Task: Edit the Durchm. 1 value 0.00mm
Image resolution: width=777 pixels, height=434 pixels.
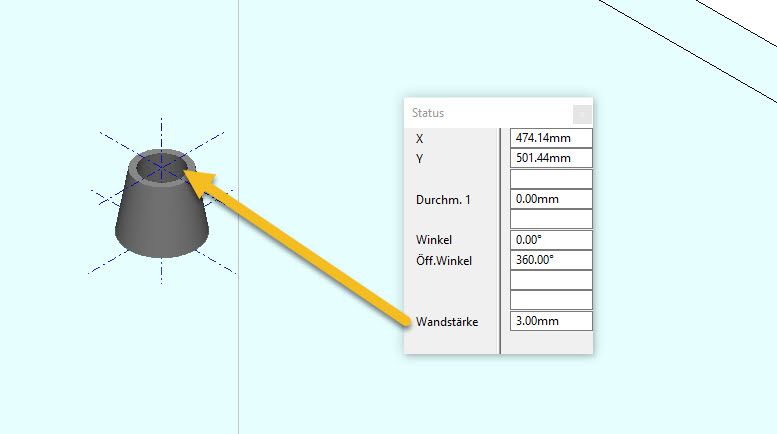Action: tap(551, 199)
